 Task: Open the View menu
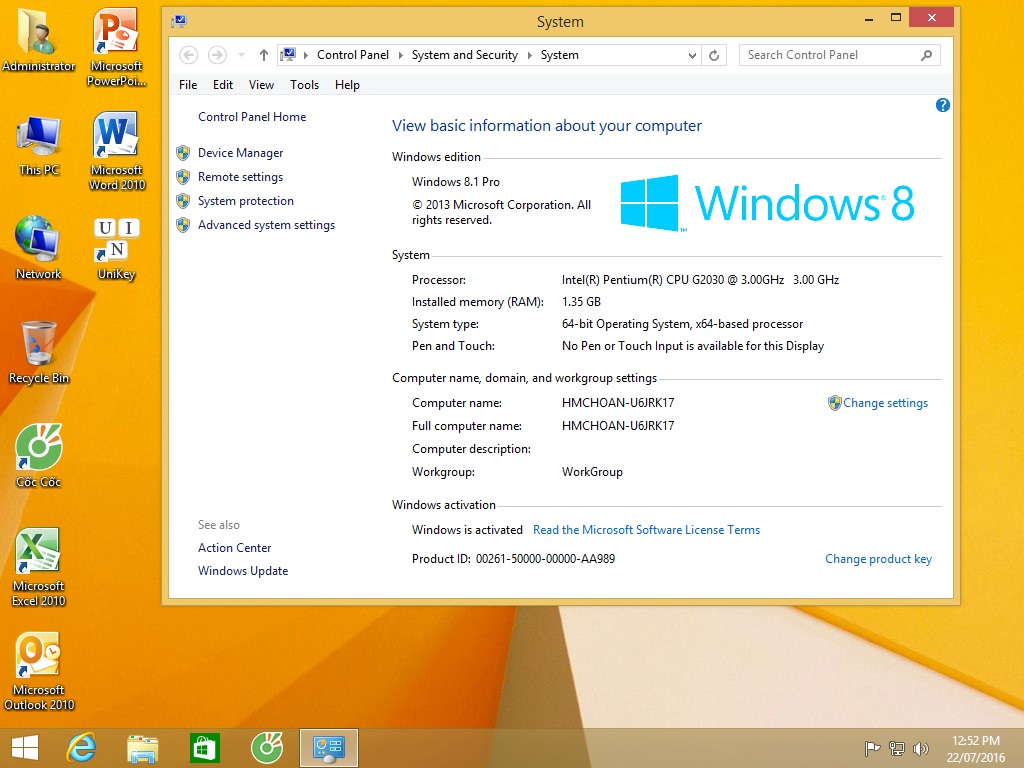coord(261,85)
